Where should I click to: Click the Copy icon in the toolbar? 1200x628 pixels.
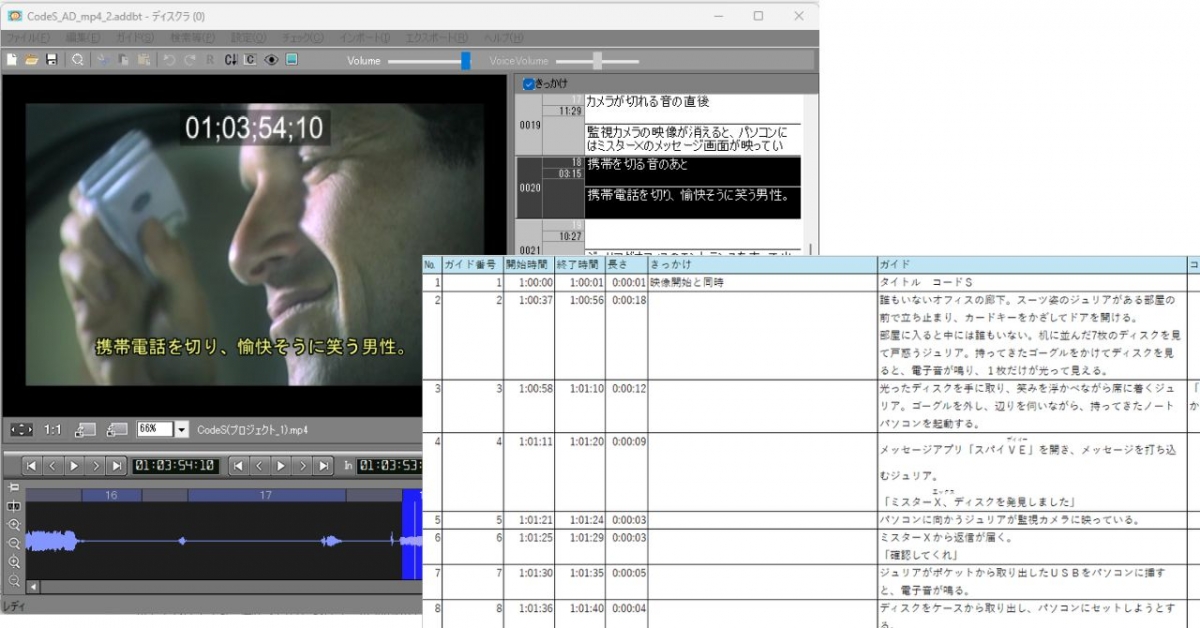pos(123,60)
